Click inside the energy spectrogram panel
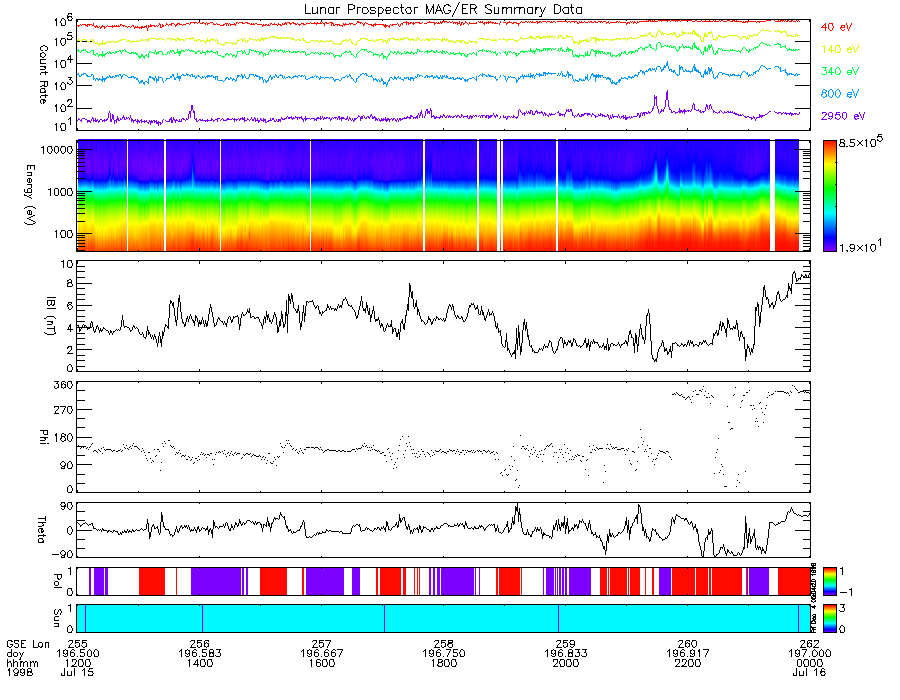 pos(443,196)
